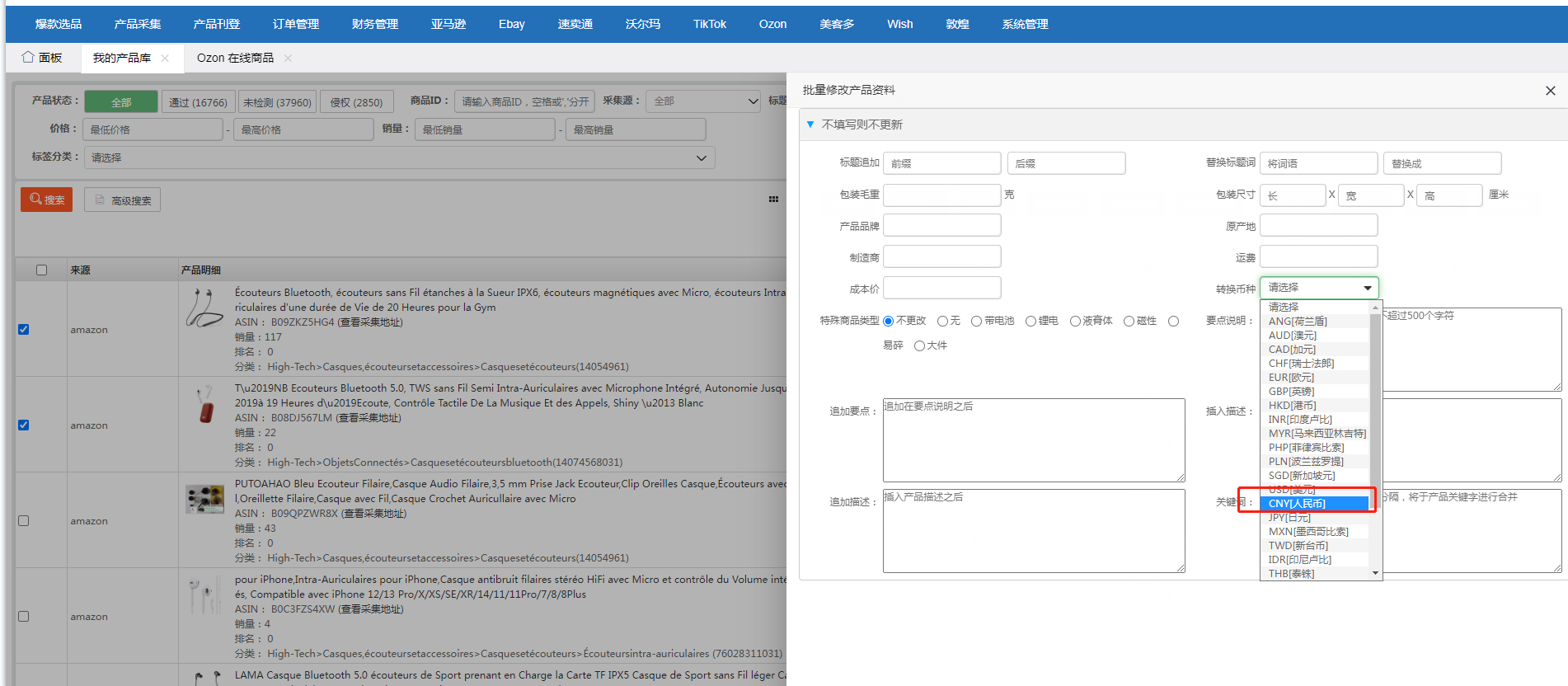Viewport: 1568px width, 686px height.
Task: Open 查看采集地址 link for B09ZKZ5HG4
Action: 370,322
